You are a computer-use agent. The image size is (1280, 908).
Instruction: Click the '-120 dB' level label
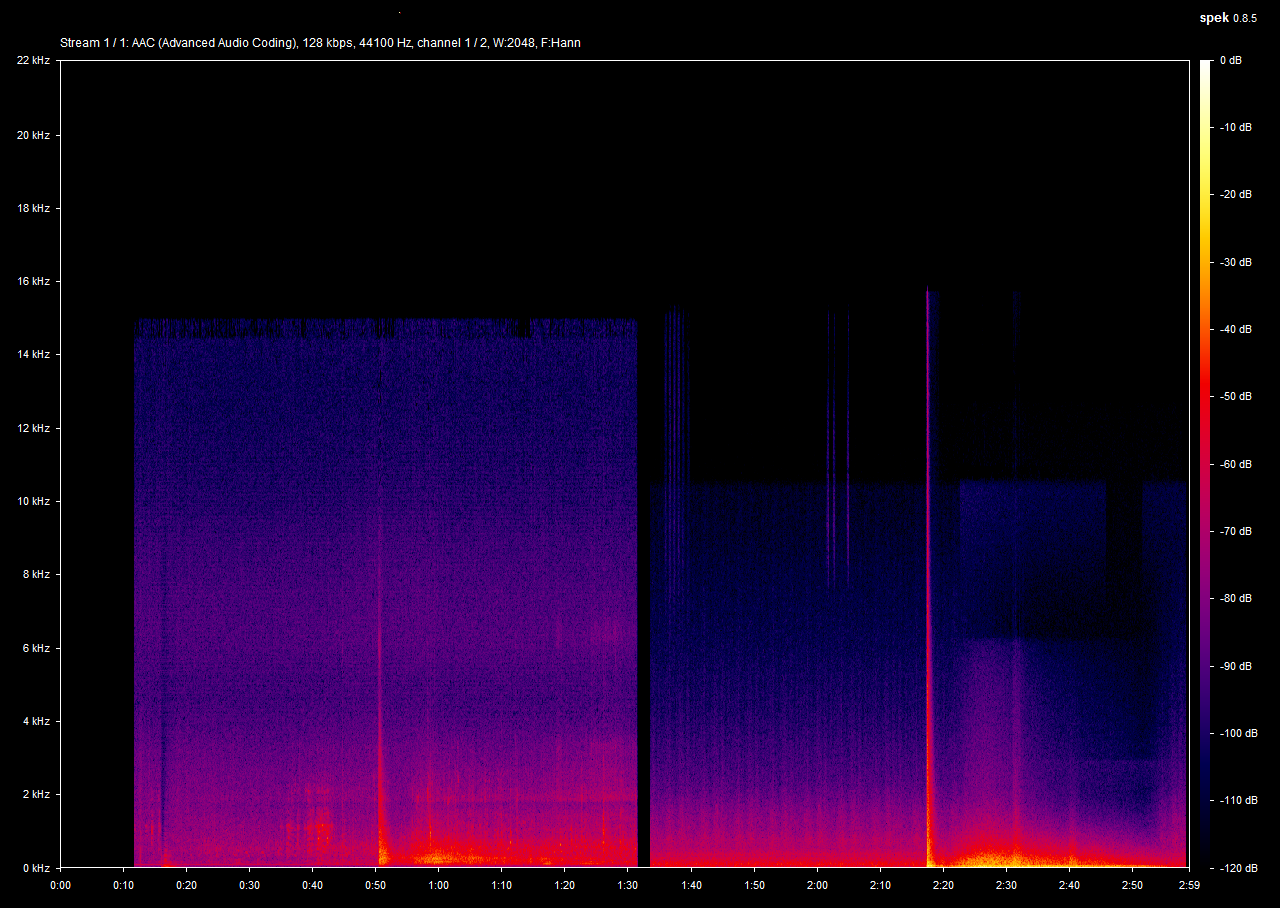click(1237, 867)
